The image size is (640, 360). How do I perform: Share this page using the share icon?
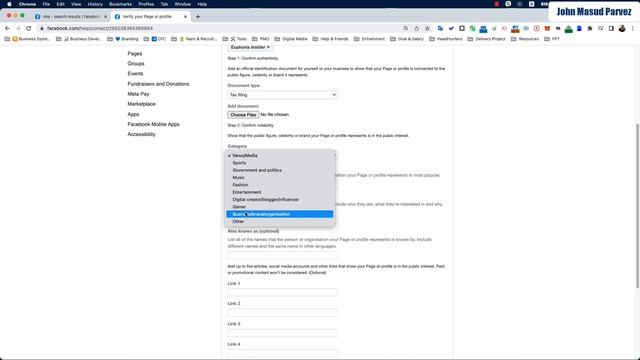[416, 29]
